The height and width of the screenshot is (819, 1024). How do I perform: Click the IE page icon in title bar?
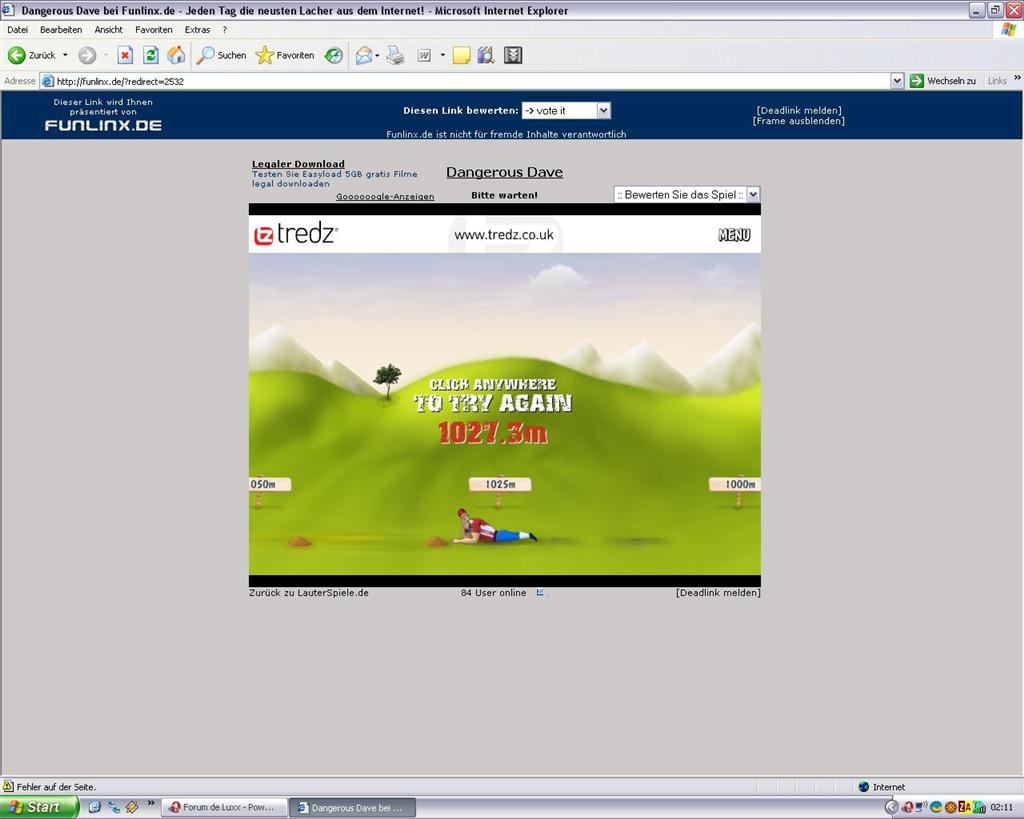point(8,10)
